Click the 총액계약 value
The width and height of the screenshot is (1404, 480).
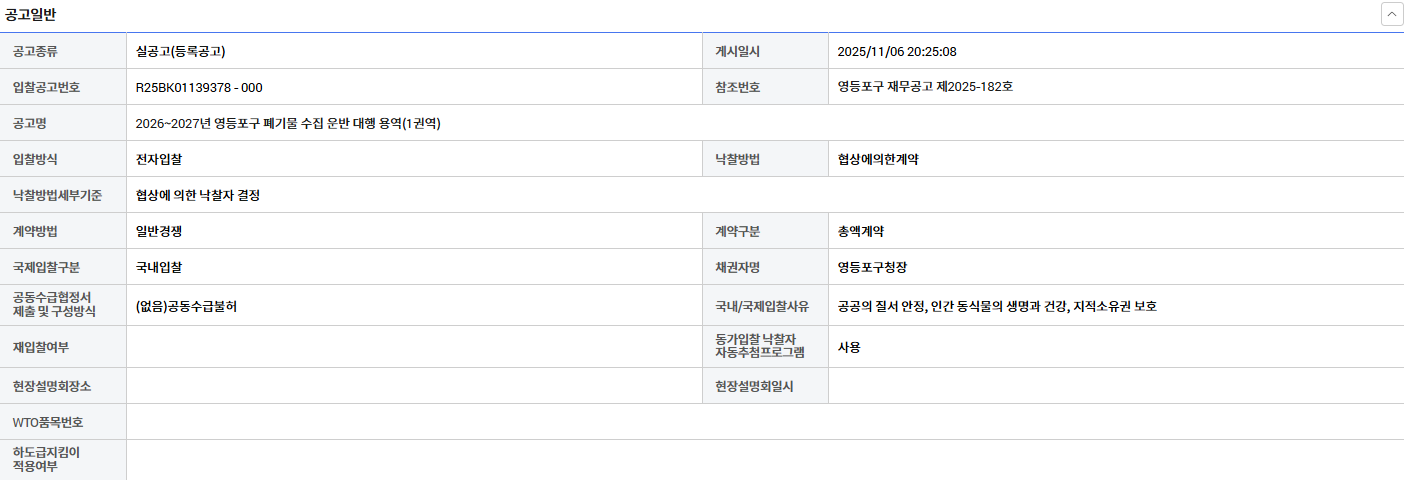pyautogui.click(x=861, y=231)
